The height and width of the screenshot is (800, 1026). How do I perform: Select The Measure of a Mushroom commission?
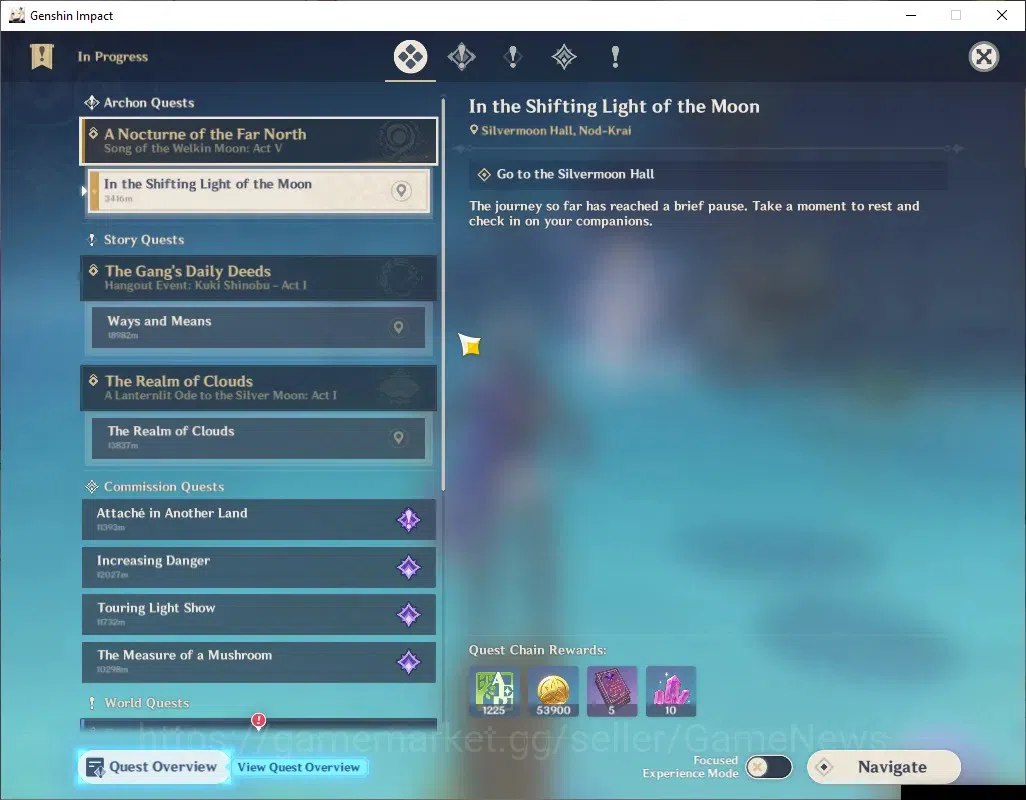pos(258,662)
